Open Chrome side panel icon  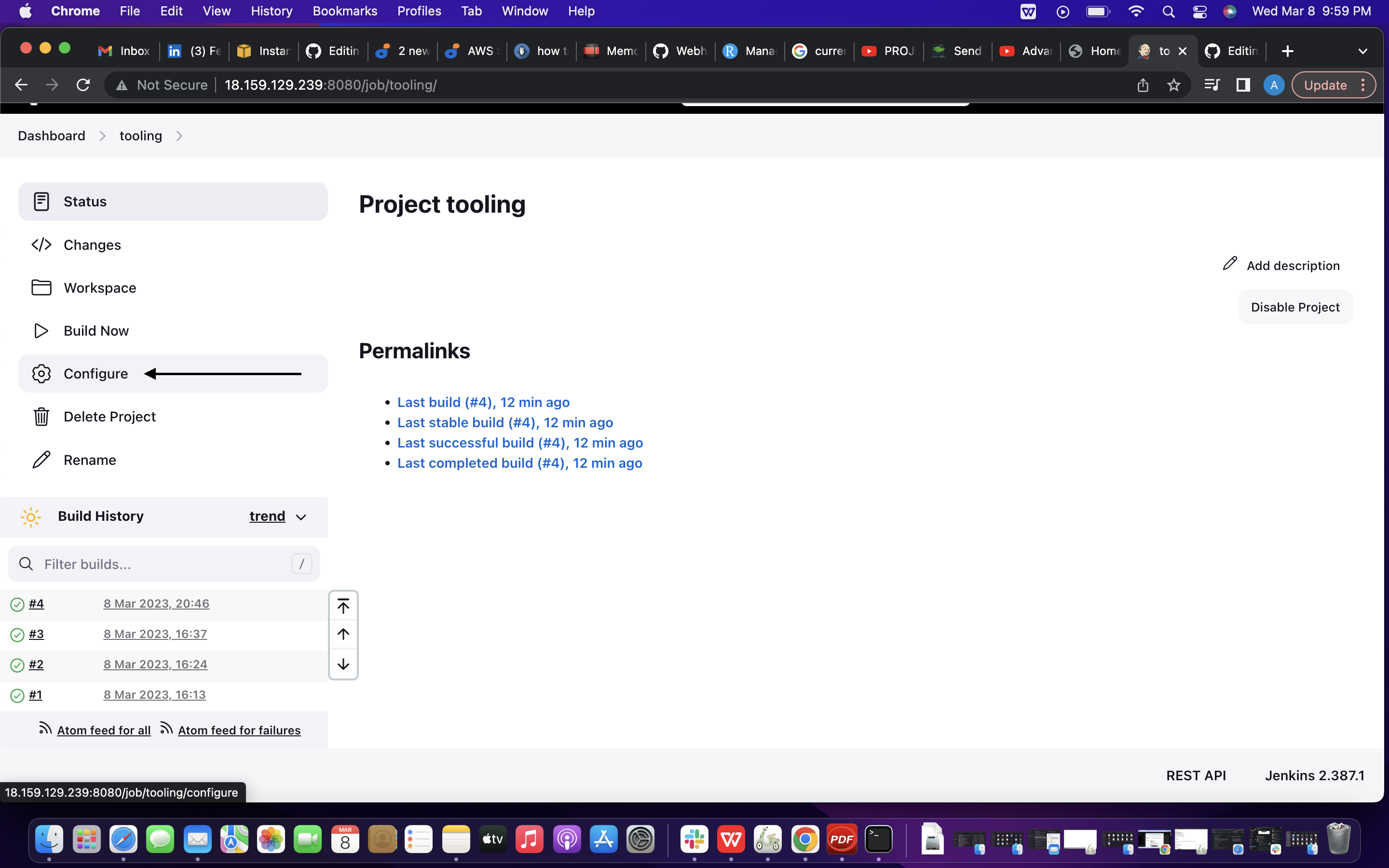(1243, 85)
